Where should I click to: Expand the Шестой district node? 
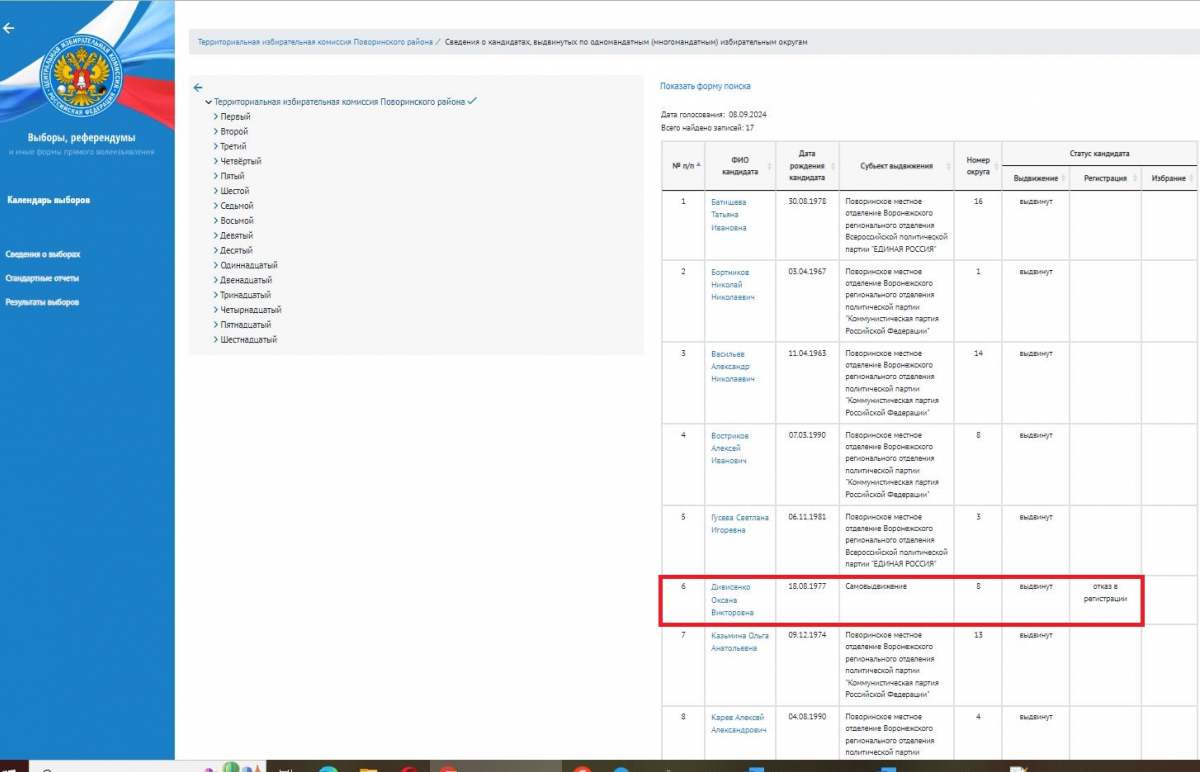pyautogui.click(x=215, y=191)
